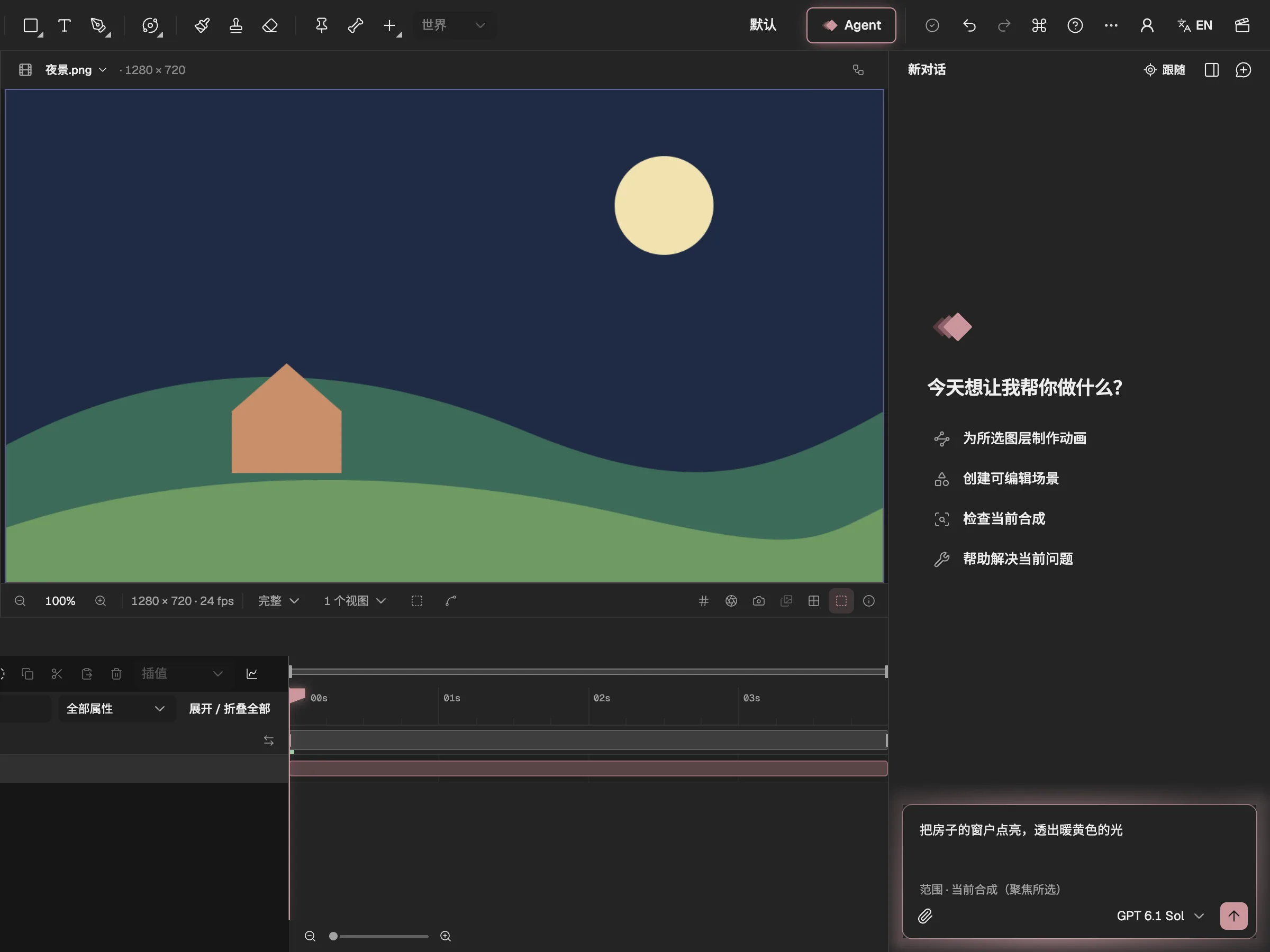
Task: Select the Clone Stamp tool
Action: coord(236,25)
